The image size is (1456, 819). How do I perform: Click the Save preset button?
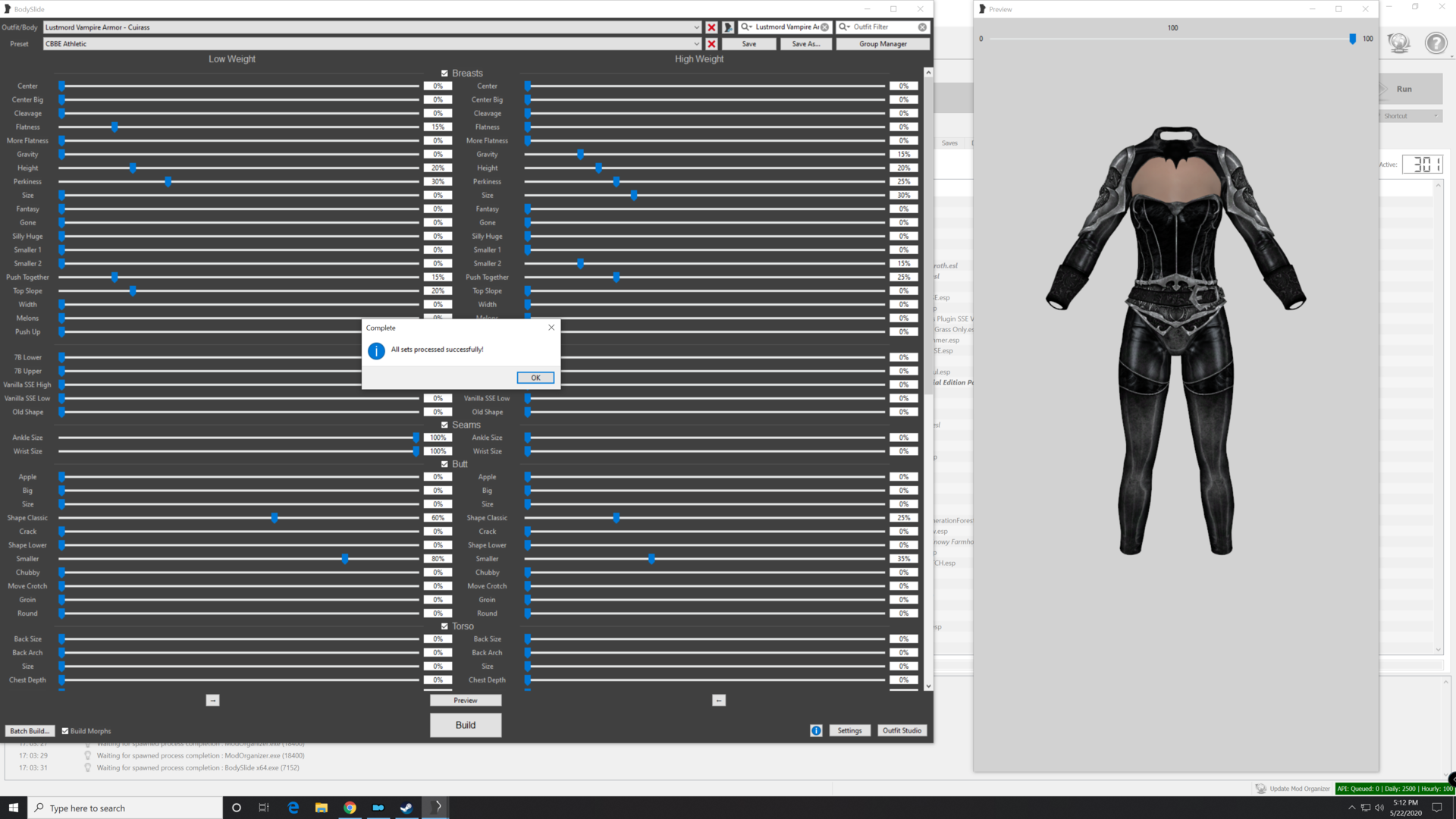749,44
